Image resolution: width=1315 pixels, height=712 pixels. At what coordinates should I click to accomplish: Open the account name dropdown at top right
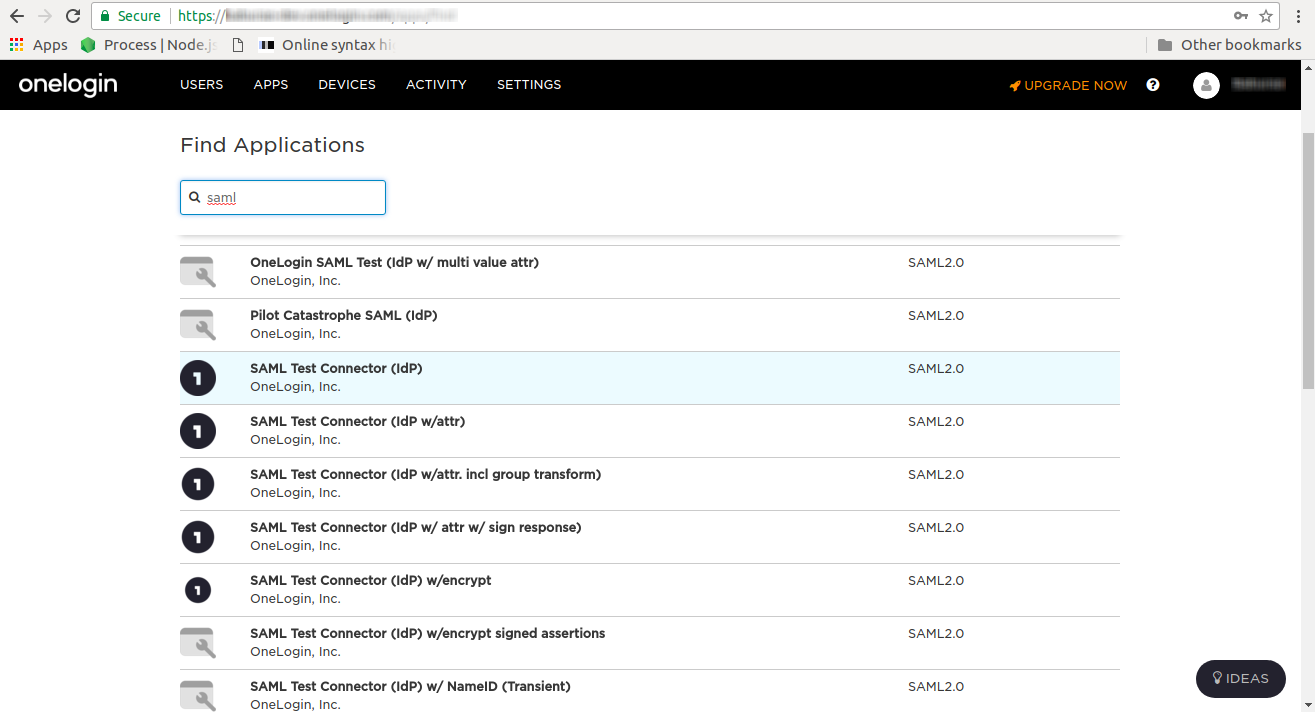pyautogui.click(x=1258, y=85)
